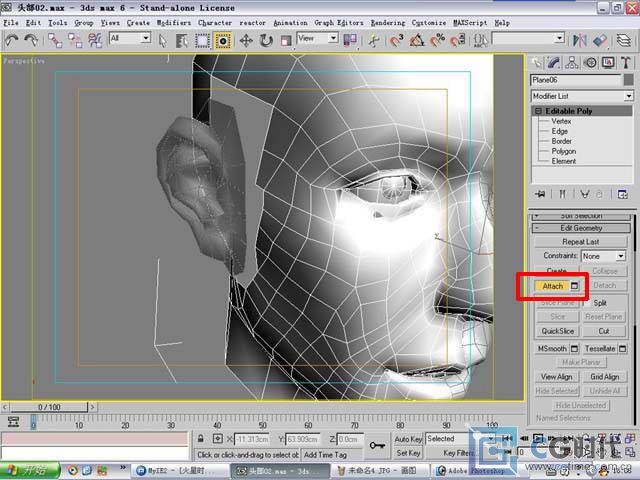Toggle the 3D Snaps magnet icon

pos(396,40)
